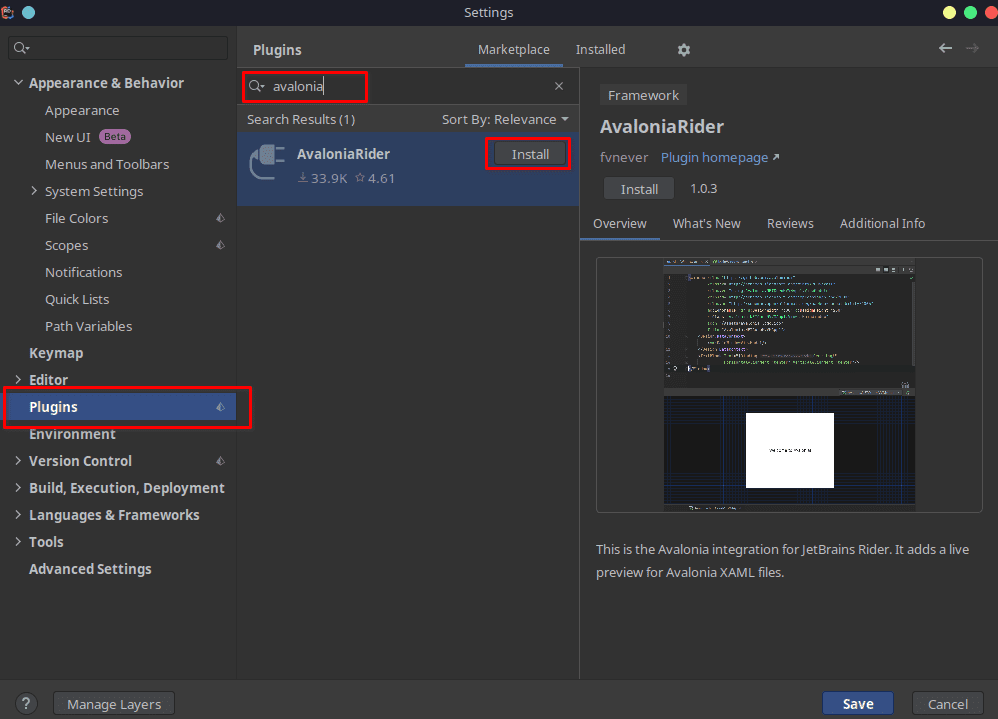Open the Plugin homepage link
This screenshot has height=719, width=998.
coord(714,157)
